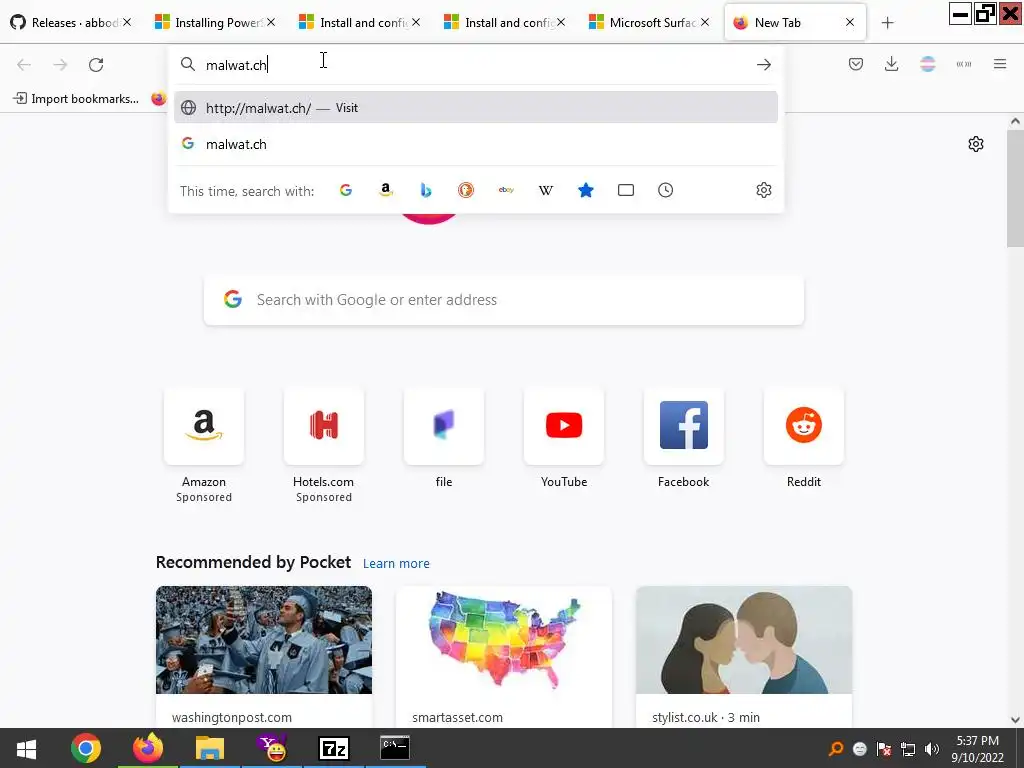Search this time with eBay icon
1024x768 pixels.
click(x=506, y=190)
